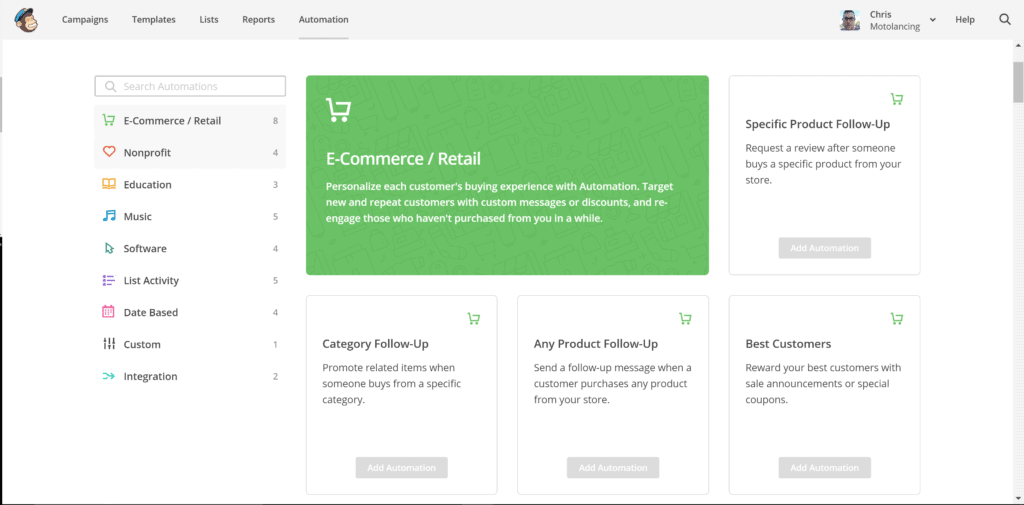Image resolution: width=1024 pixels, height=505 pixels.
Task: Open the Help link
Action: point(965,20)
